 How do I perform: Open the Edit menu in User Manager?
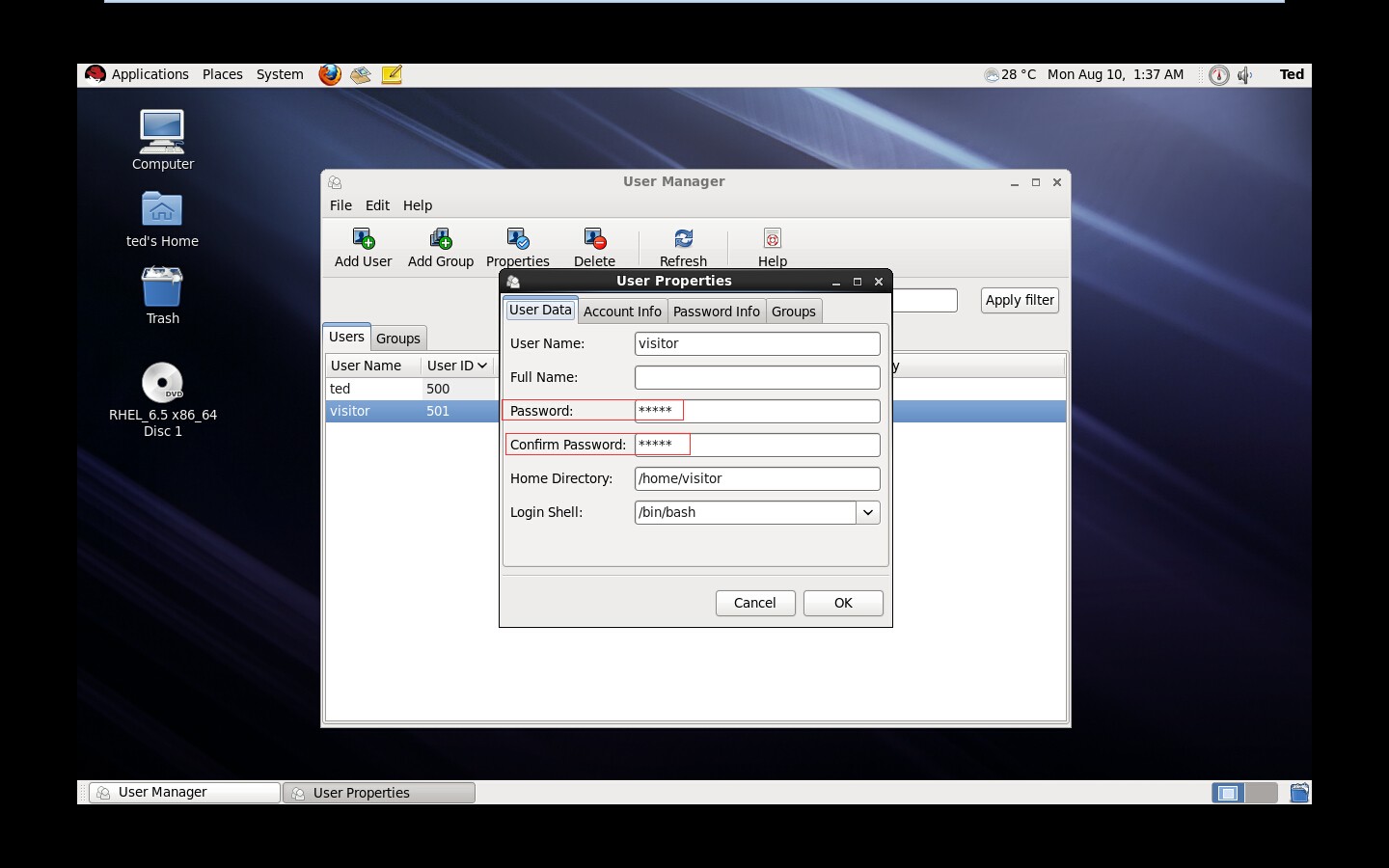coord(377,205)
